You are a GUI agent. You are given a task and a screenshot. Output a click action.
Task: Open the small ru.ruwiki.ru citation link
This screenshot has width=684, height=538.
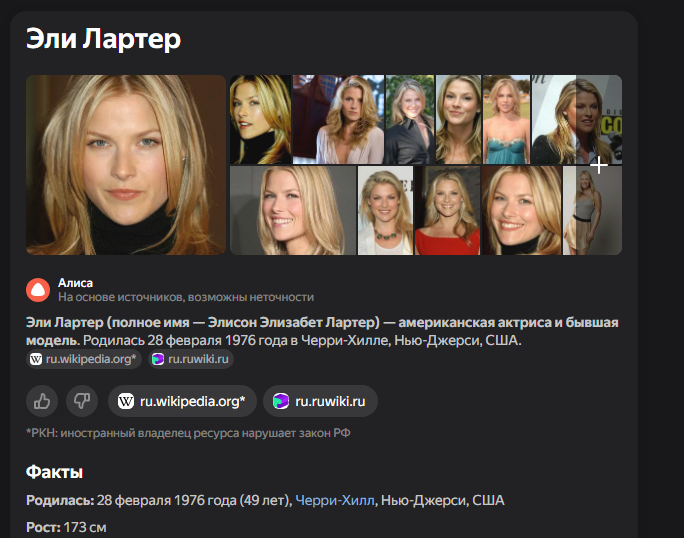[x=191, y=359]
